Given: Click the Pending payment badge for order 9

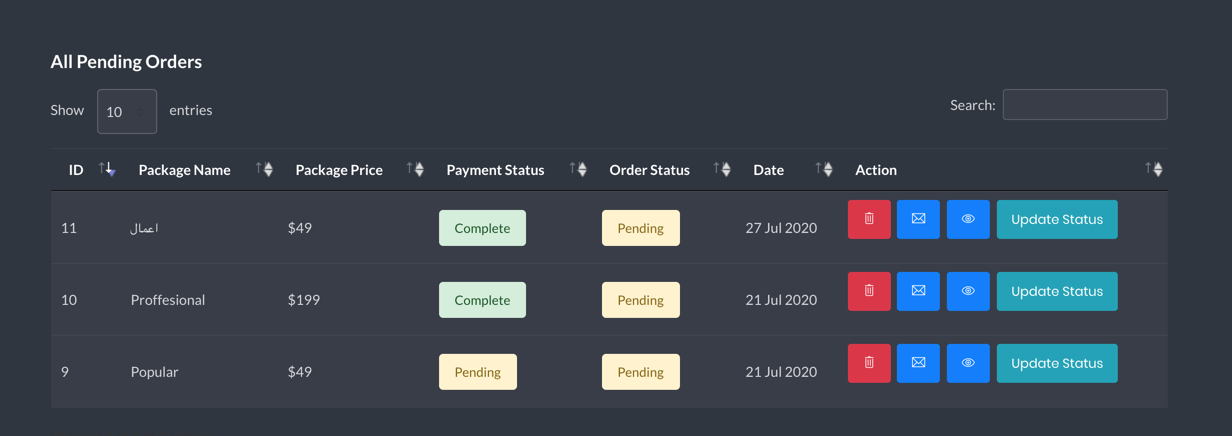Looking at the screenshot, I should coord(478,372).
